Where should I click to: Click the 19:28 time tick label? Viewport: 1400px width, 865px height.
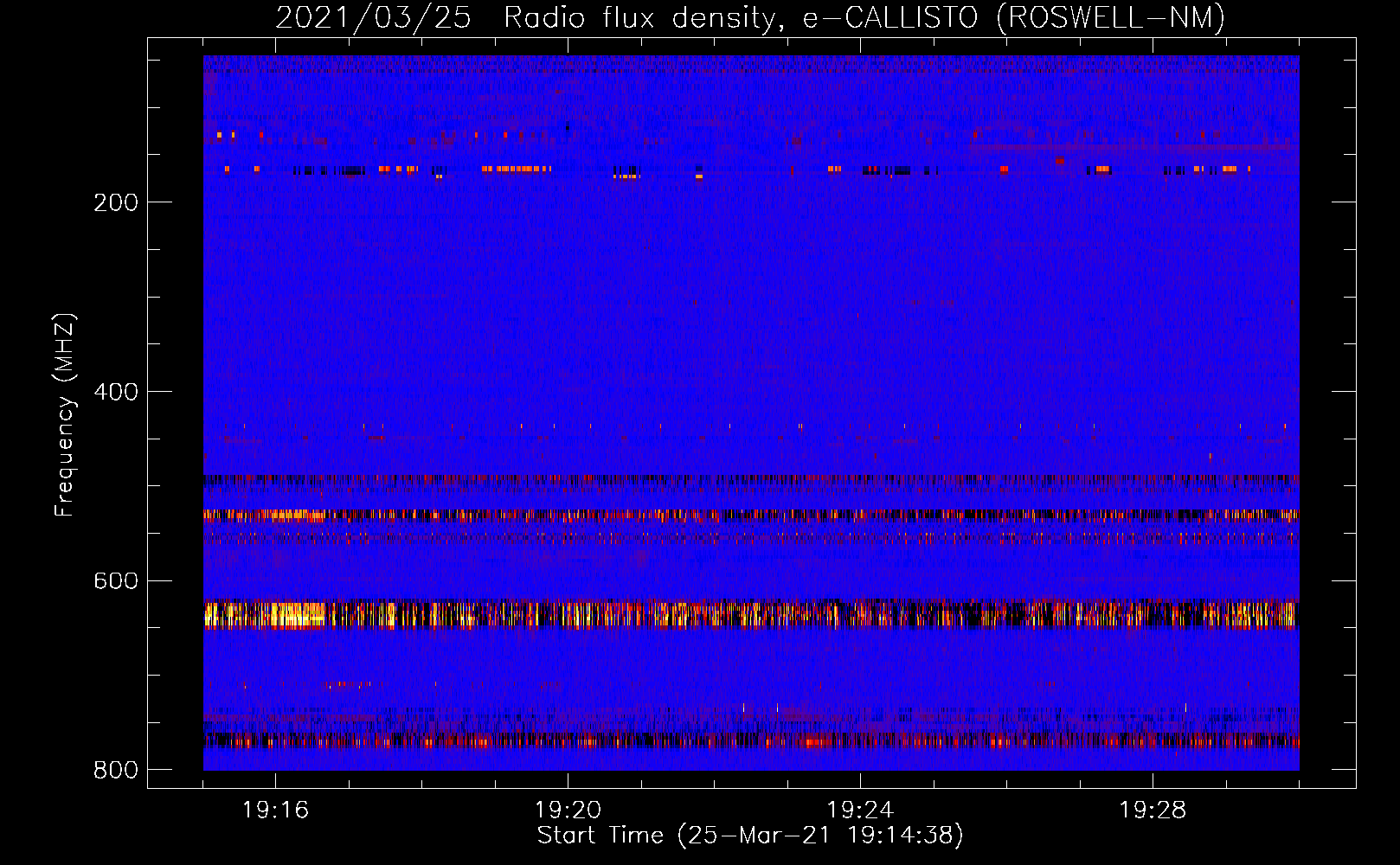[x=1153, y=811]
